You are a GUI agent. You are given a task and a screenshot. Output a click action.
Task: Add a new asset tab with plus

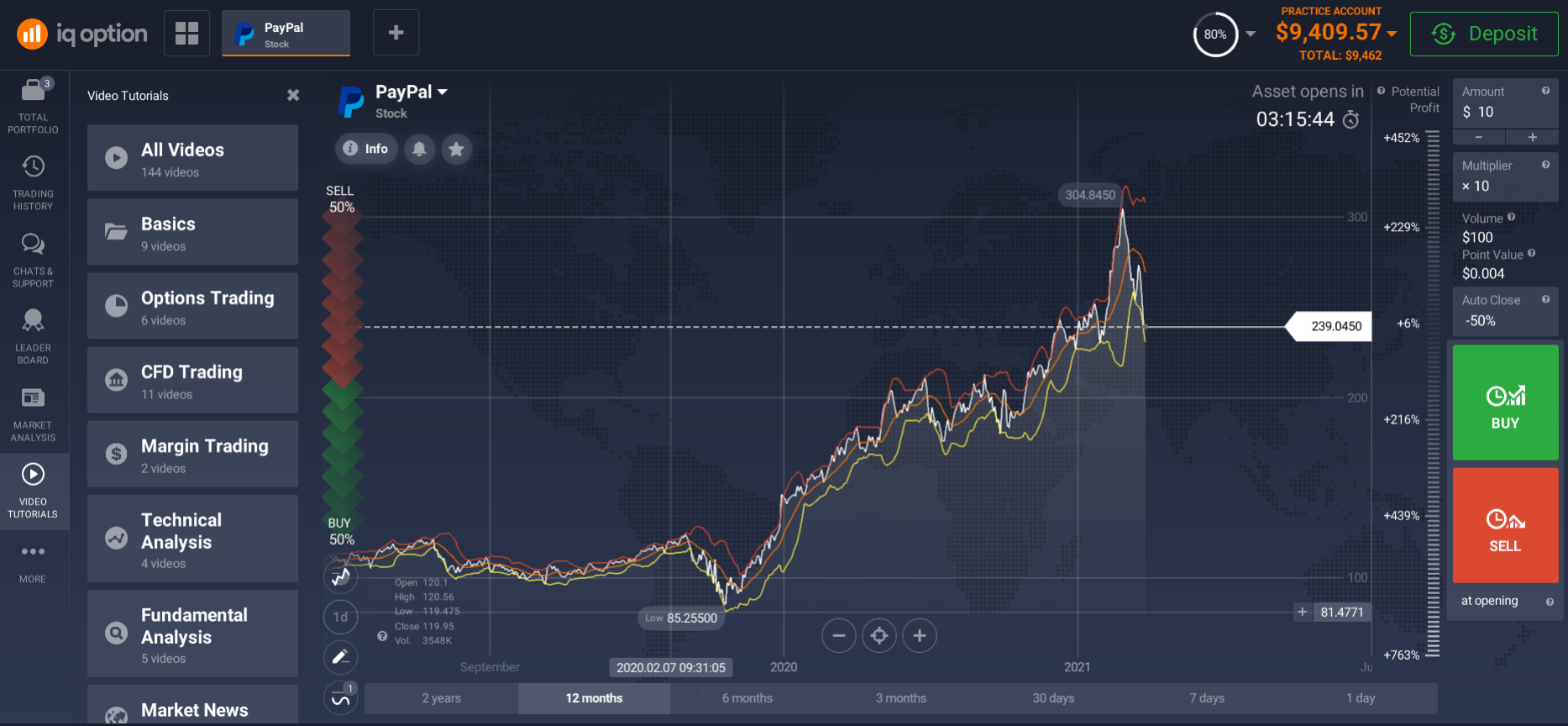click(396, 33)
